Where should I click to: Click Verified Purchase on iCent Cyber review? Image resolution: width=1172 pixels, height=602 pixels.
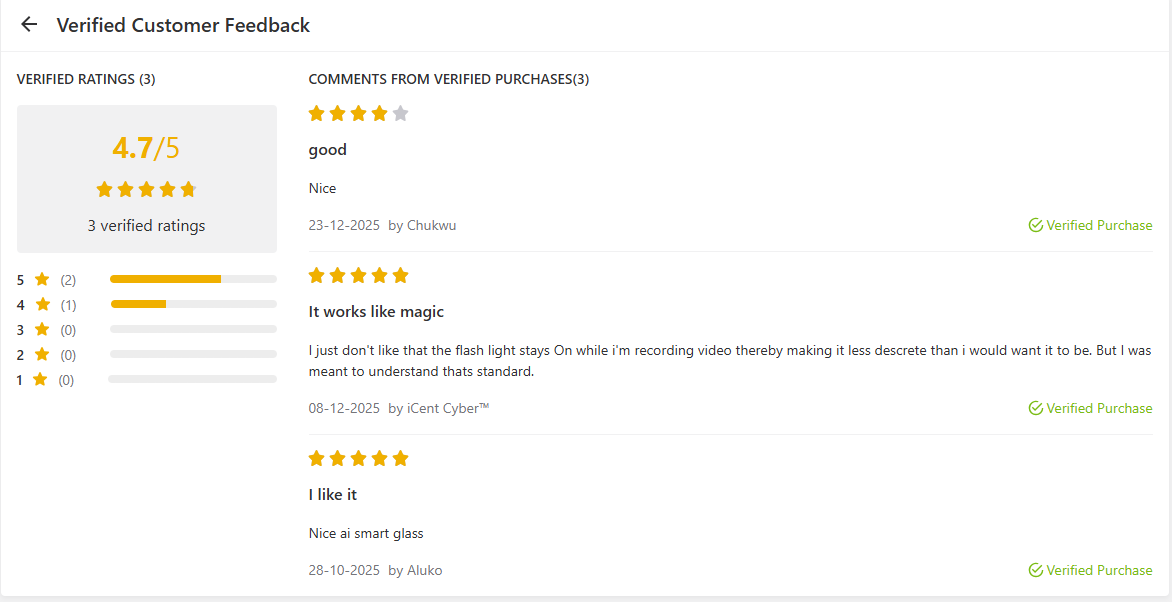pos(1099,409)
